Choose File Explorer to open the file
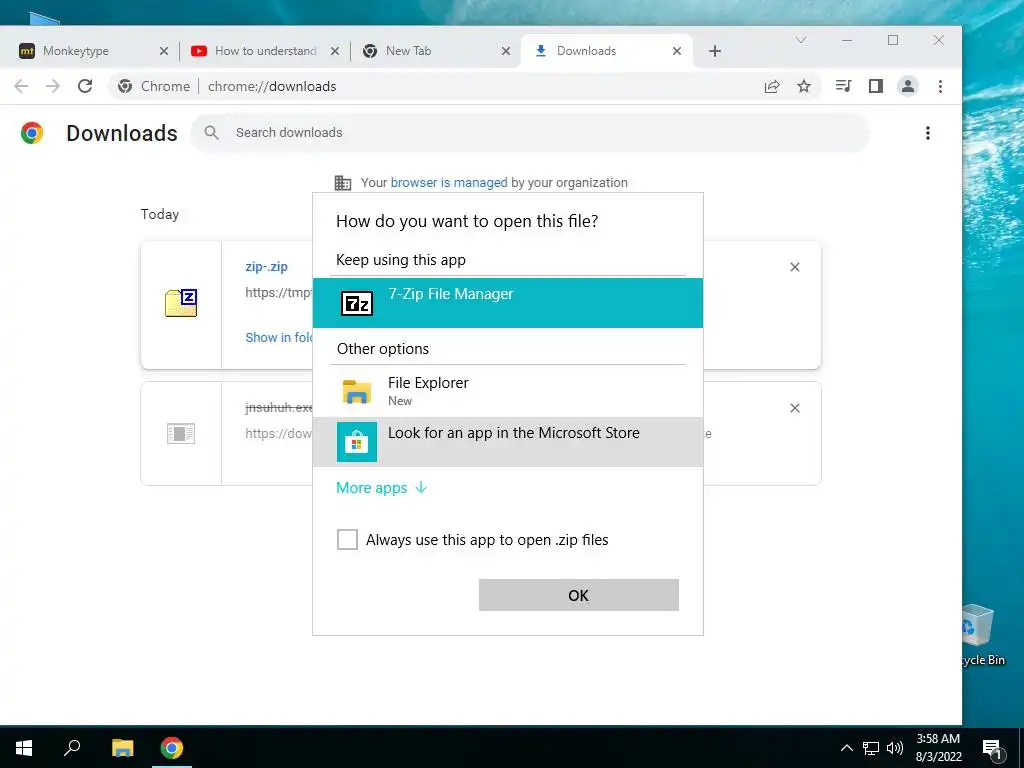 (507, 391)
